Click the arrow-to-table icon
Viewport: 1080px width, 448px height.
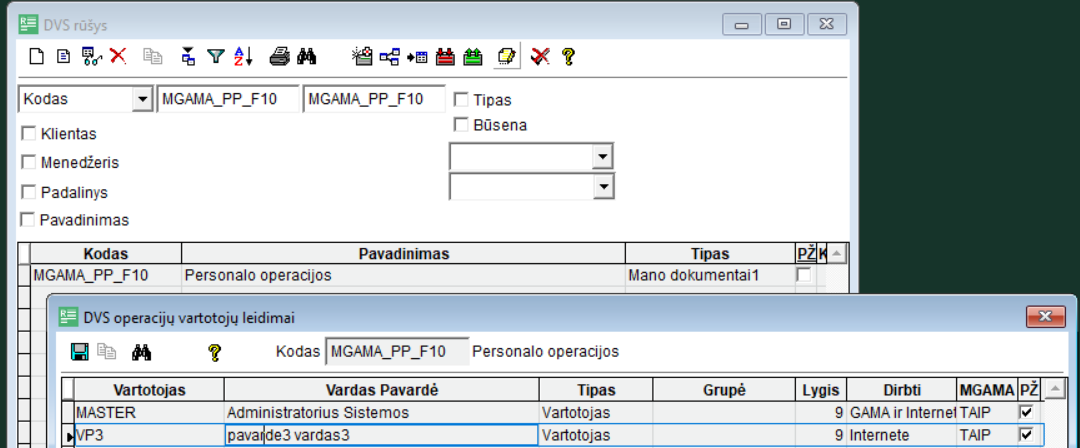point(417,57)
